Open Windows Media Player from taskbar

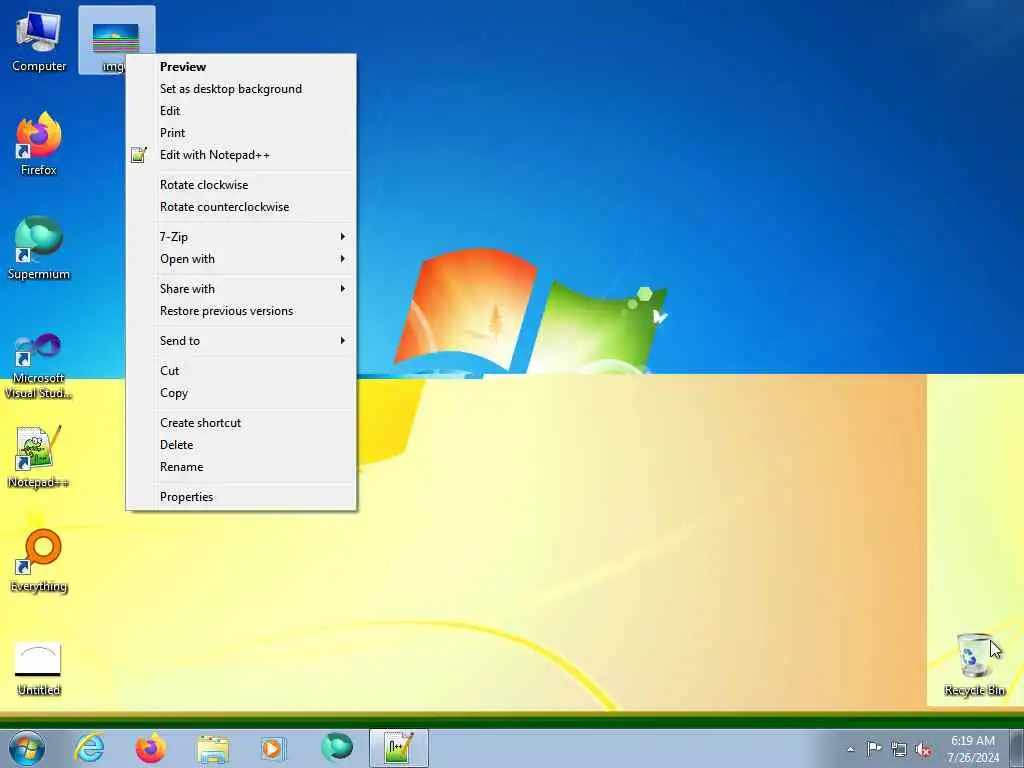tap(273, 748)
